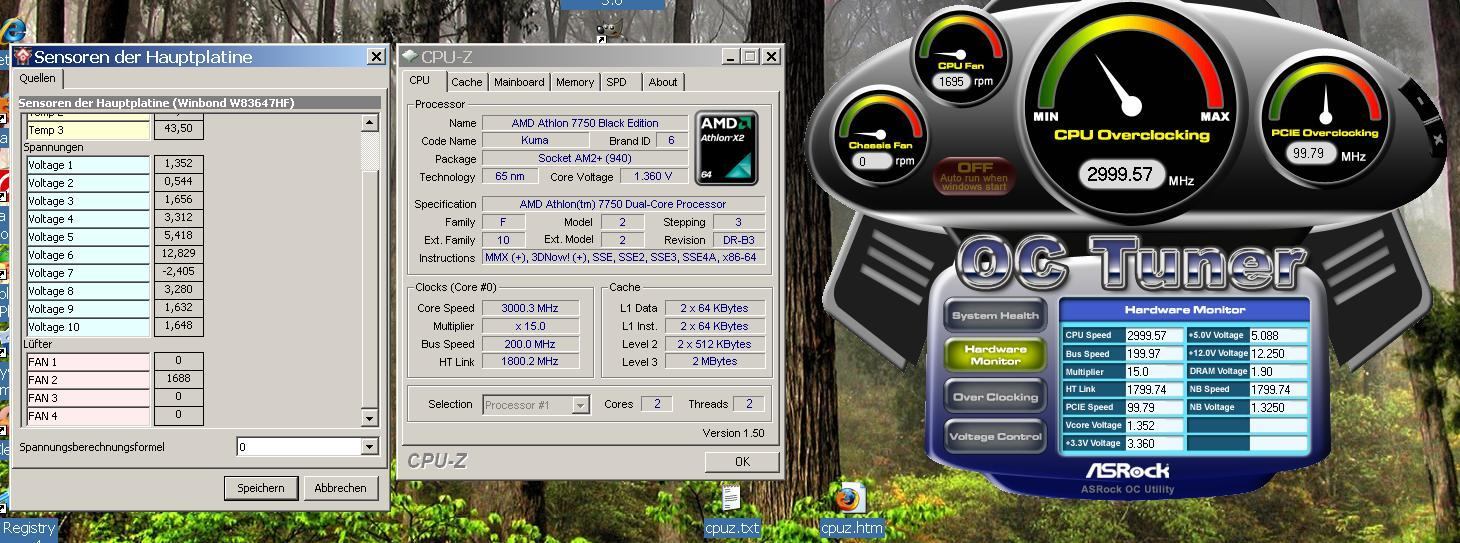Image resolution: width=1460 pixels, height=543 pixels.
Task: Select the Quellen tab
Action: 38,78
